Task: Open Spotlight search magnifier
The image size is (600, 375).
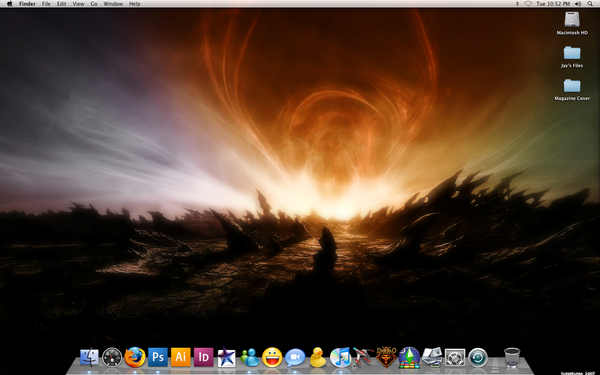Action: 590,4
